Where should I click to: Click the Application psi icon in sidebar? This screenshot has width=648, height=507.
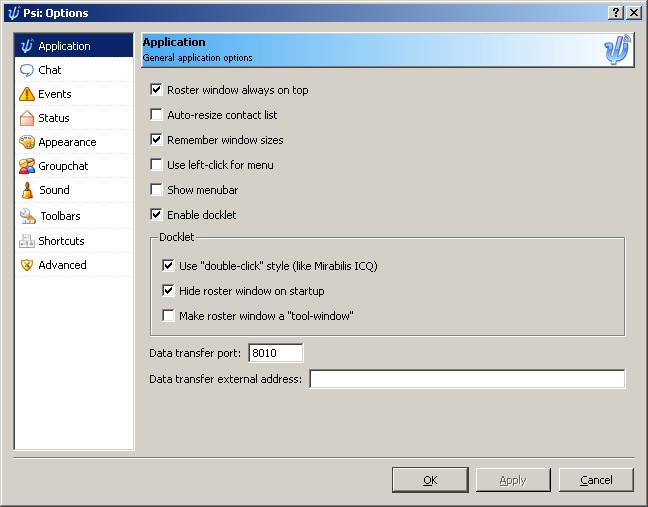click(27, 45)
